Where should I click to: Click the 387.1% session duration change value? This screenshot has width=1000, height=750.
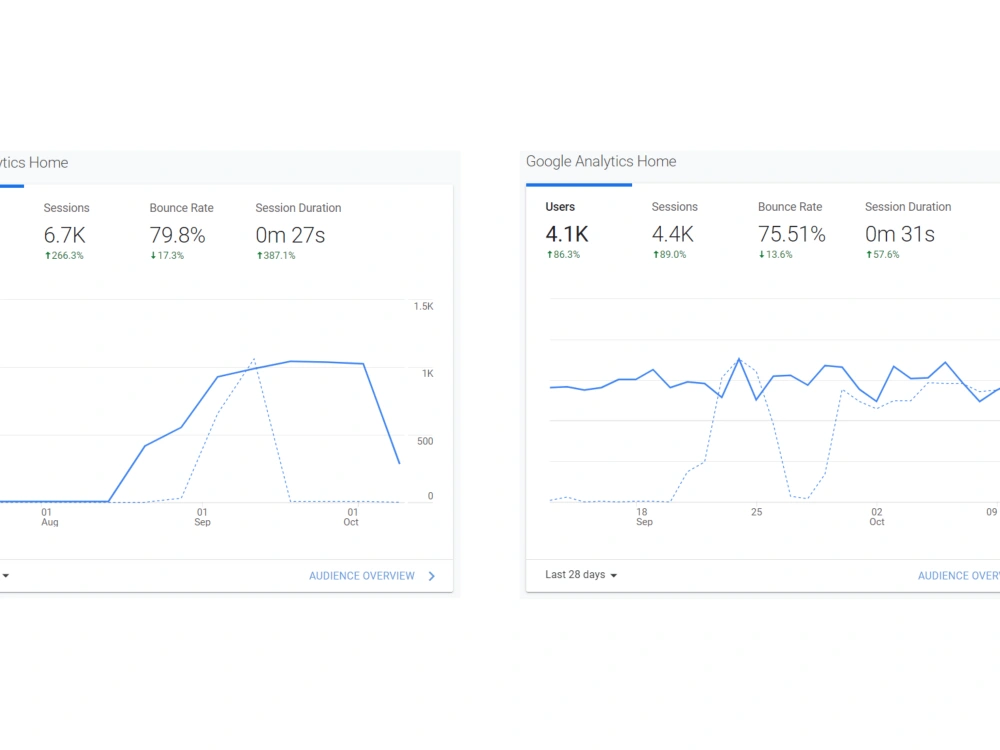[x=276, y=256]
